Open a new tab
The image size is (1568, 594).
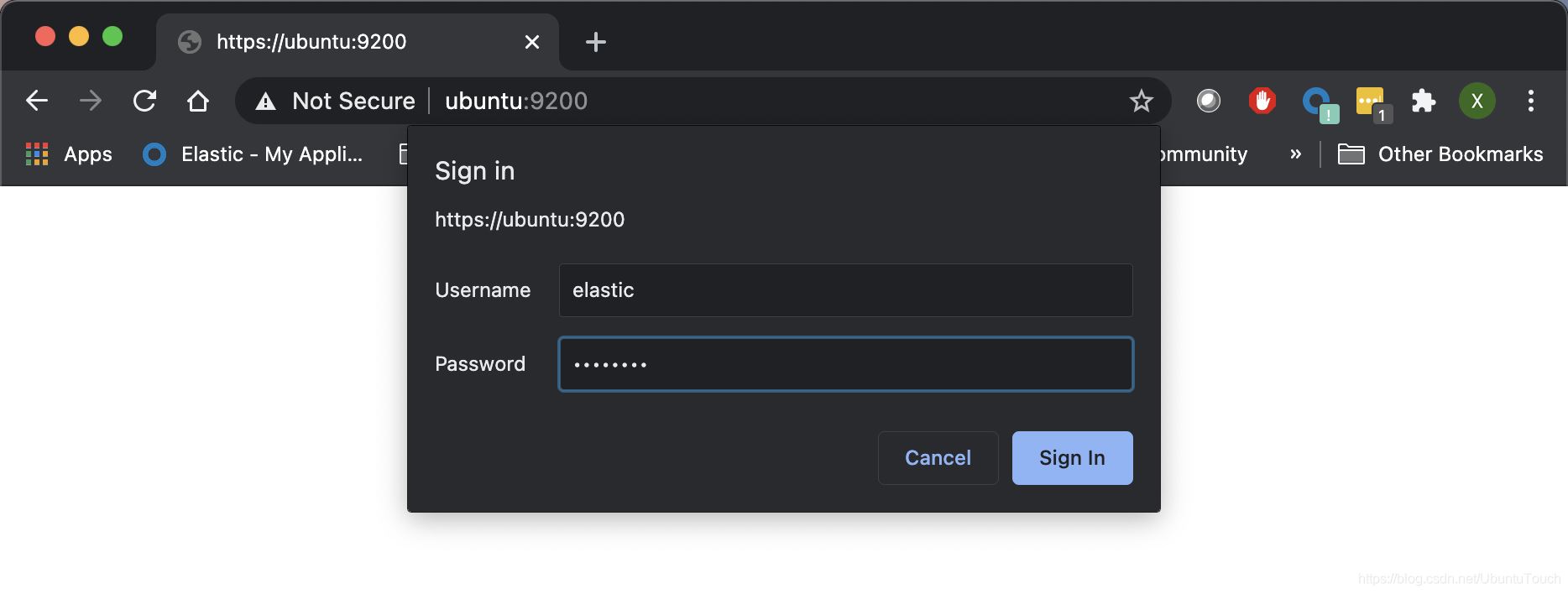tap(595, 41)
